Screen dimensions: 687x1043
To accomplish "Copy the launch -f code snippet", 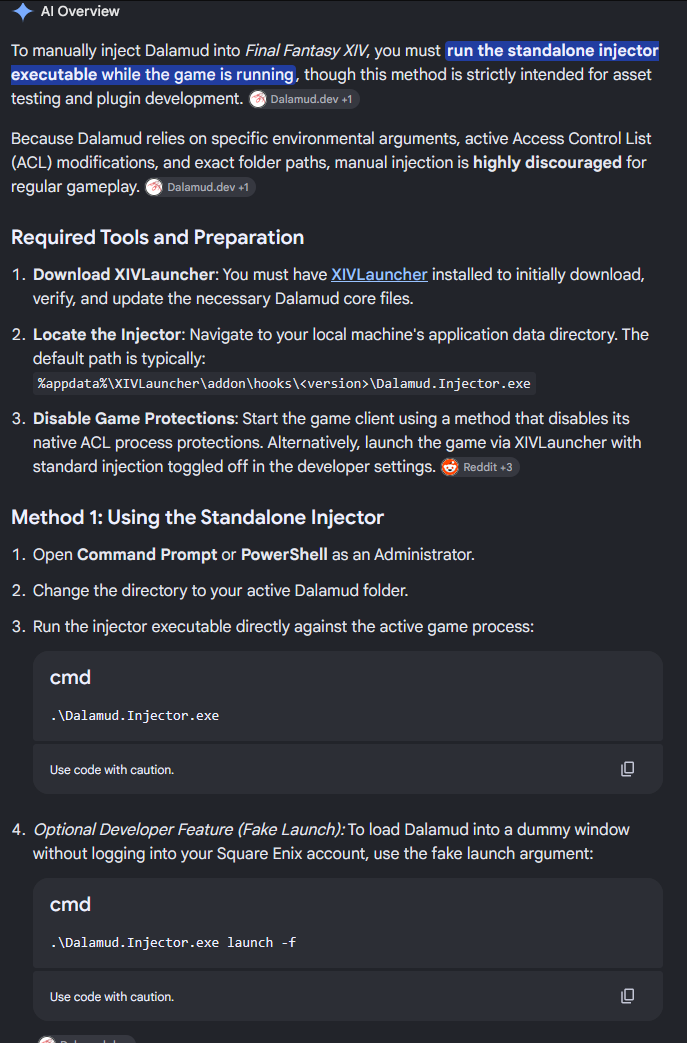I will (627, 996).
